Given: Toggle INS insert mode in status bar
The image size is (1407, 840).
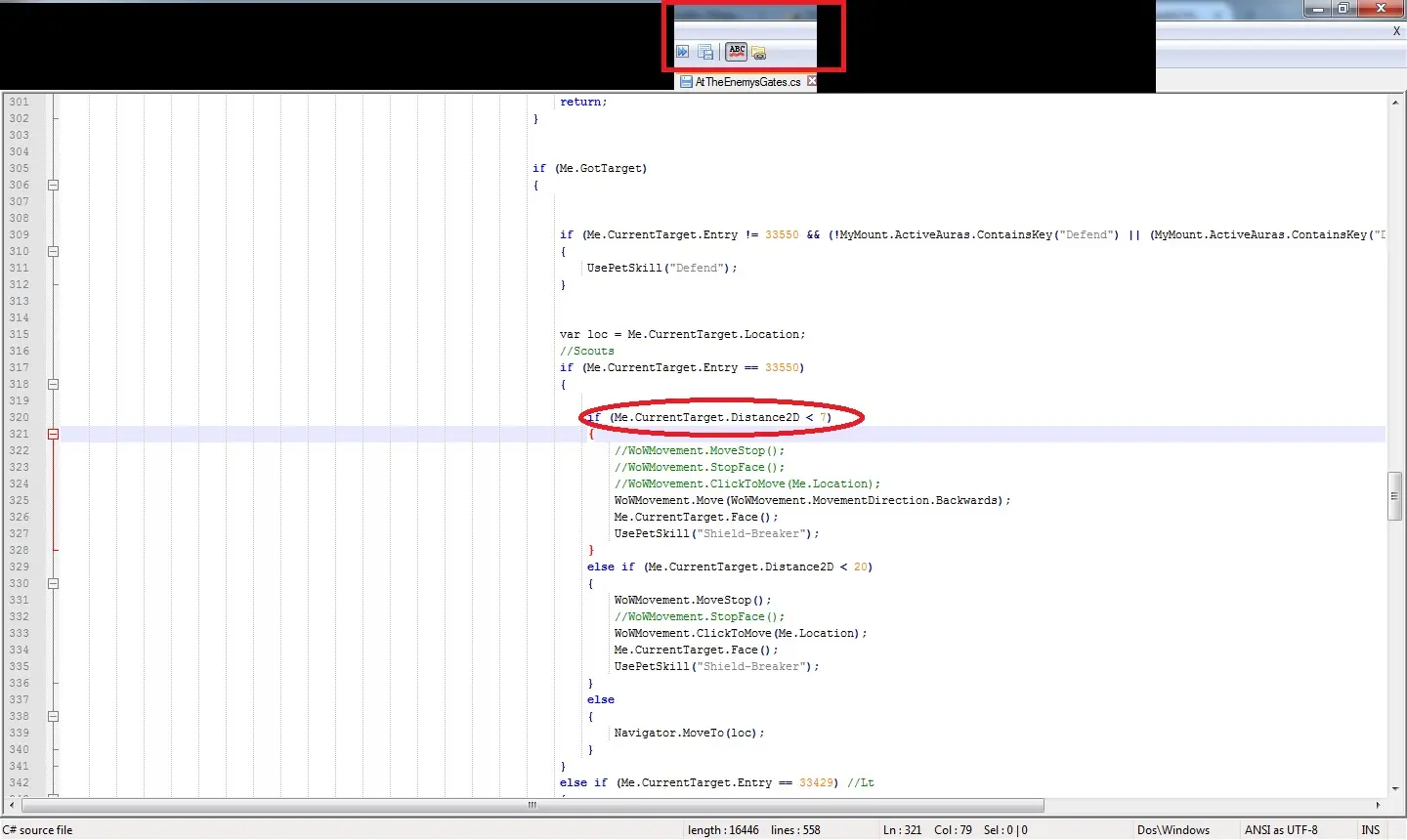Looking at the screenshot, I should click(x=1371, y=830).
